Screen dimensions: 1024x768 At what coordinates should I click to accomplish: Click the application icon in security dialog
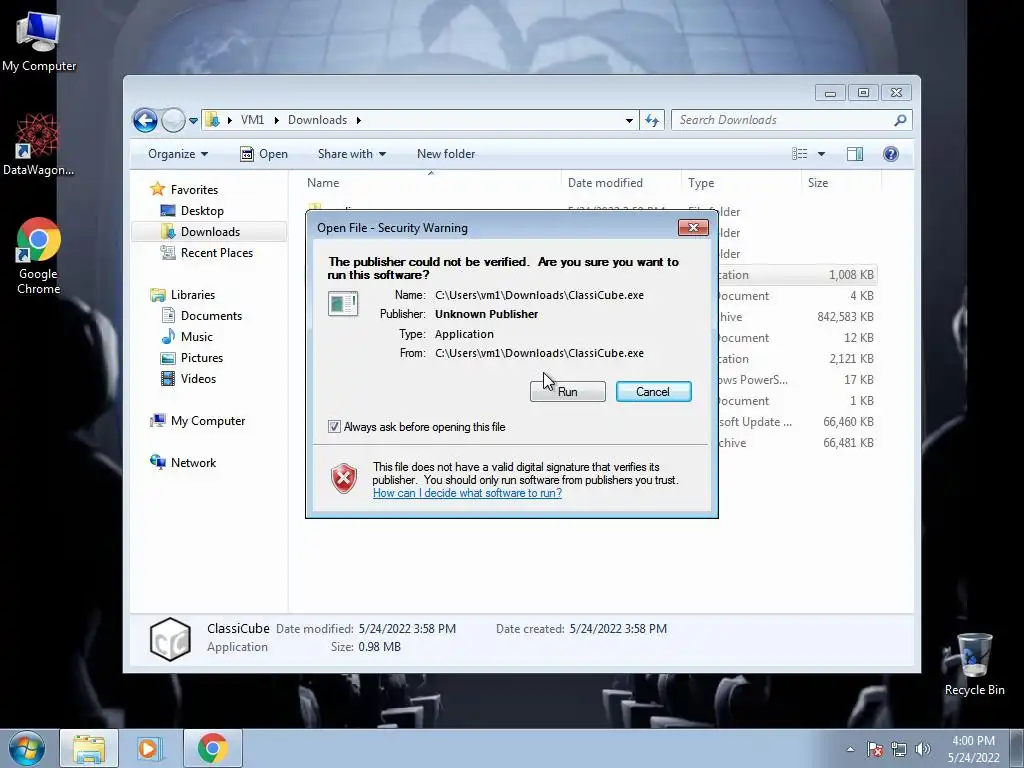tap(343, 304)
